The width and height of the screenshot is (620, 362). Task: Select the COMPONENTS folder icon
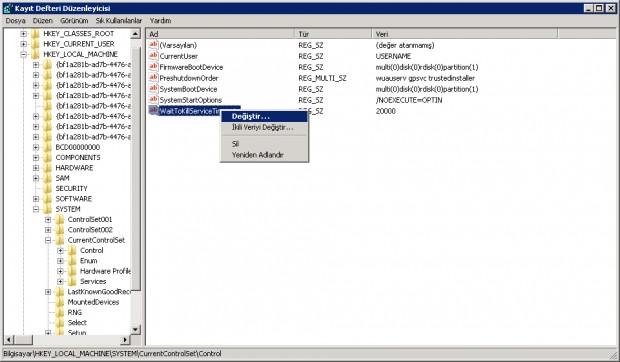[x=47, y=157]
